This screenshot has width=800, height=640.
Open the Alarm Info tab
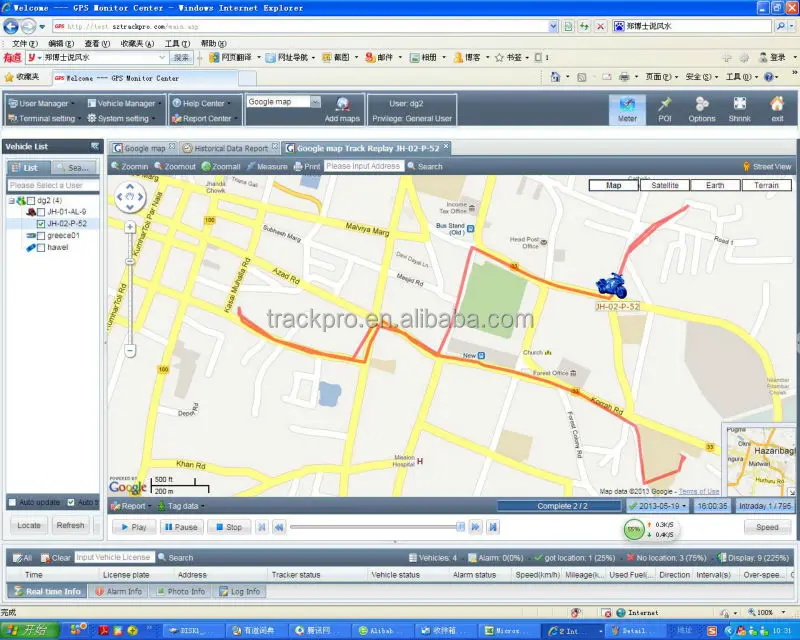coord(118,592)
